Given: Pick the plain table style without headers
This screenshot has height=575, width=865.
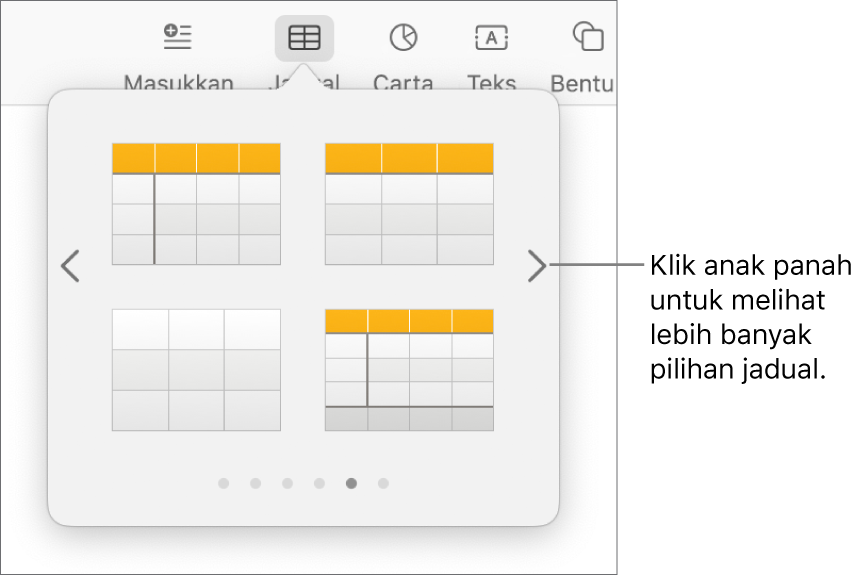Looking at the screenshot, I should (x=196, y=370).
